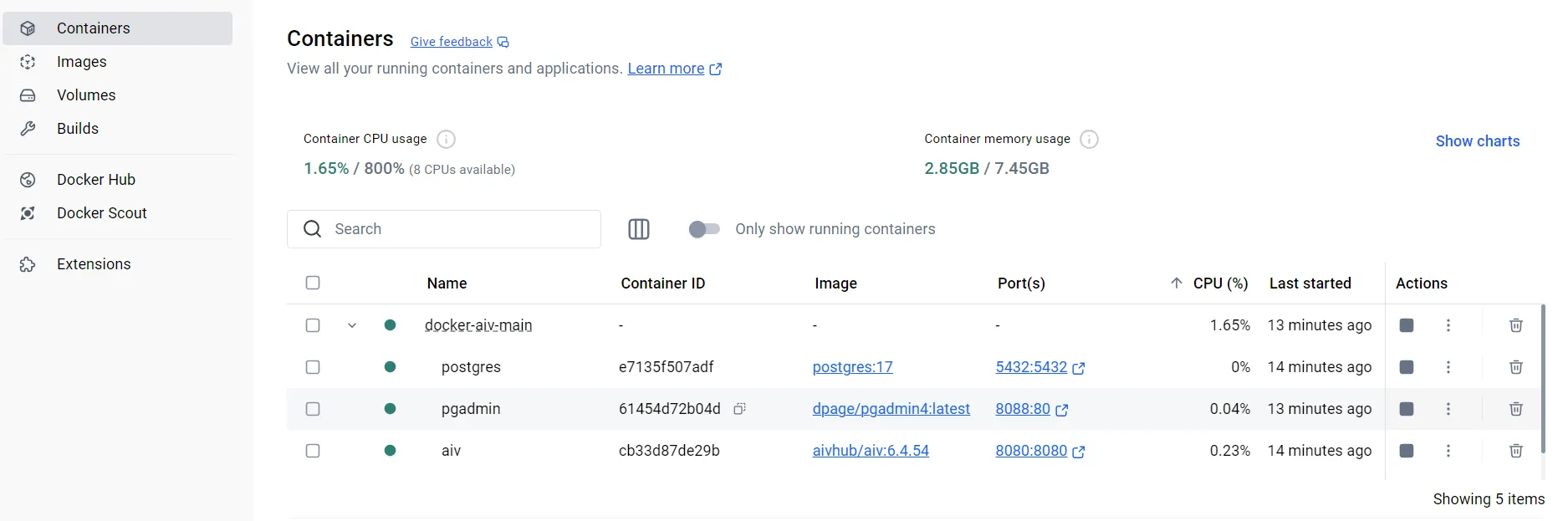Viewport: 1568px width, 521px height.
Task: Open the column display options icon
Action: pos(639,229)
